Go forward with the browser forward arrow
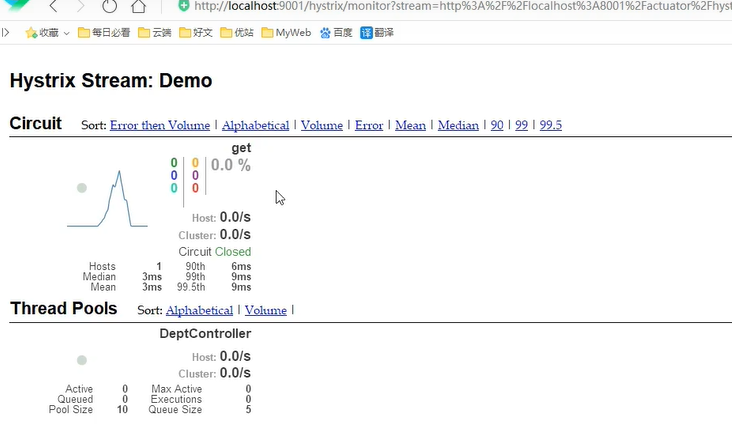This screenshot has height=443, width=732. point(81,6)
